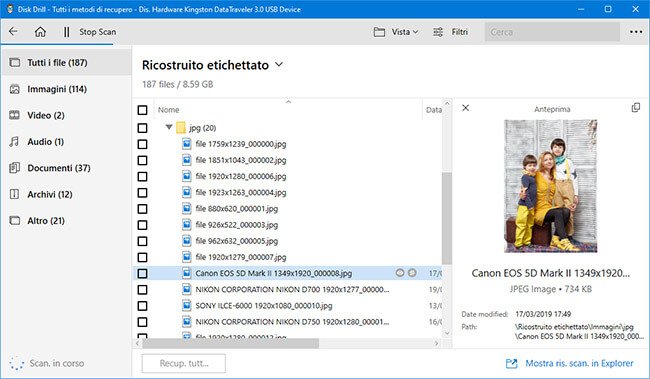Click image icon of file 880x620_000001.jpg
Viewport: 650px width, 379px height.
pos(187,209)
